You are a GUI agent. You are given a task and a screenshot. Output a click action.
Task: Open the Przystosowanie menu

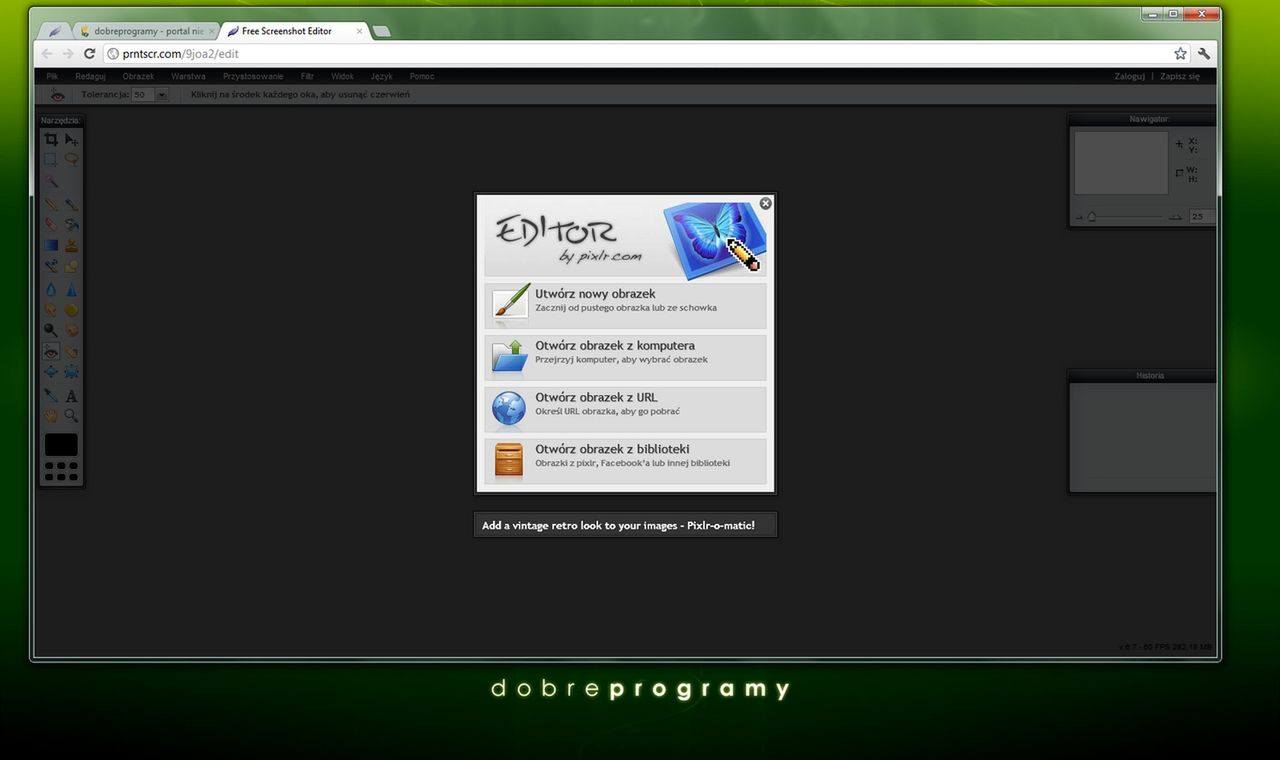253,76
